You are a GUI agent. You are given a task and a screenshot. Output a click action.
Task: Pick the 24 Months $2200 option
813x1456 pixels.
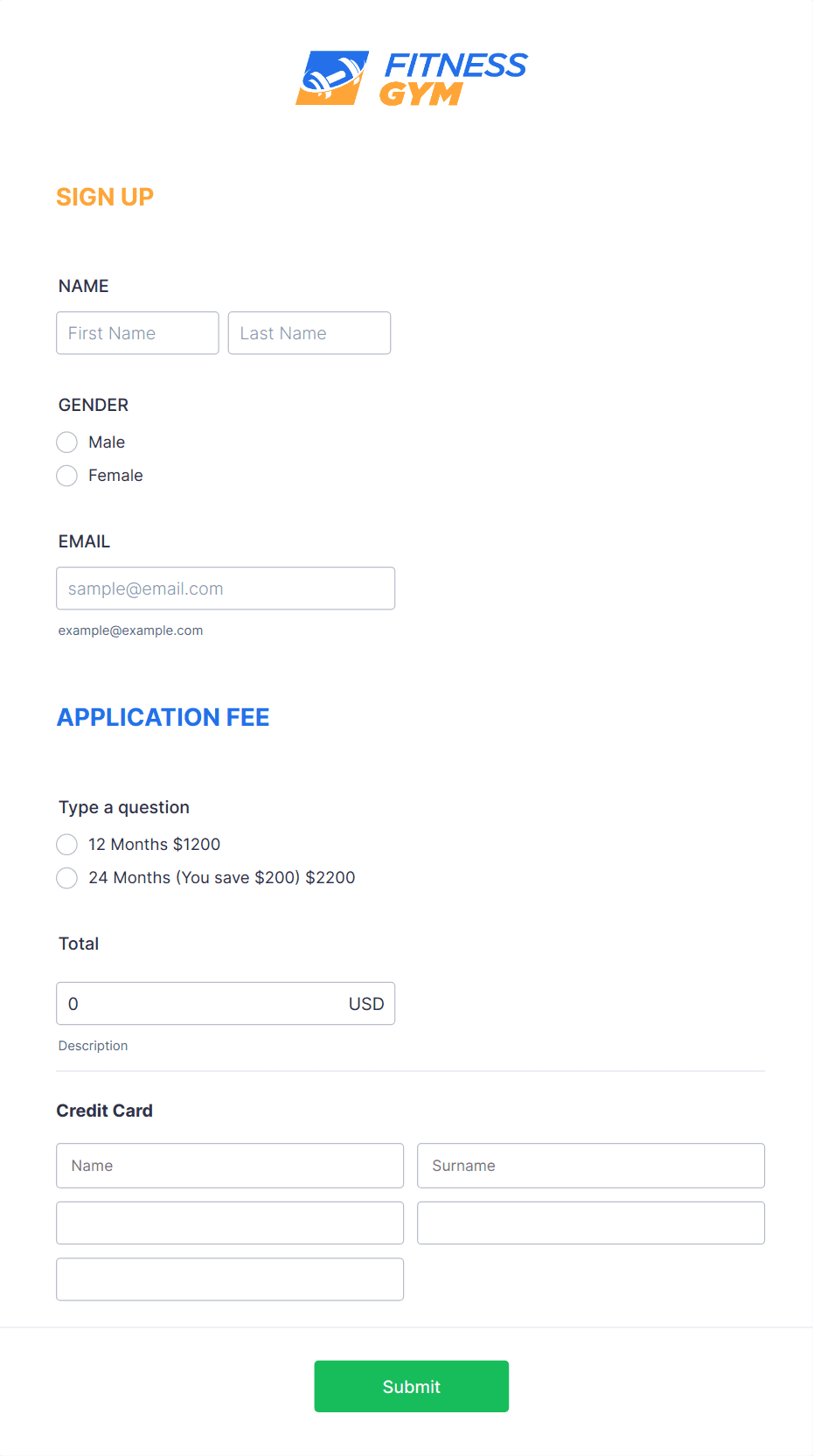(x=67, y=878)
